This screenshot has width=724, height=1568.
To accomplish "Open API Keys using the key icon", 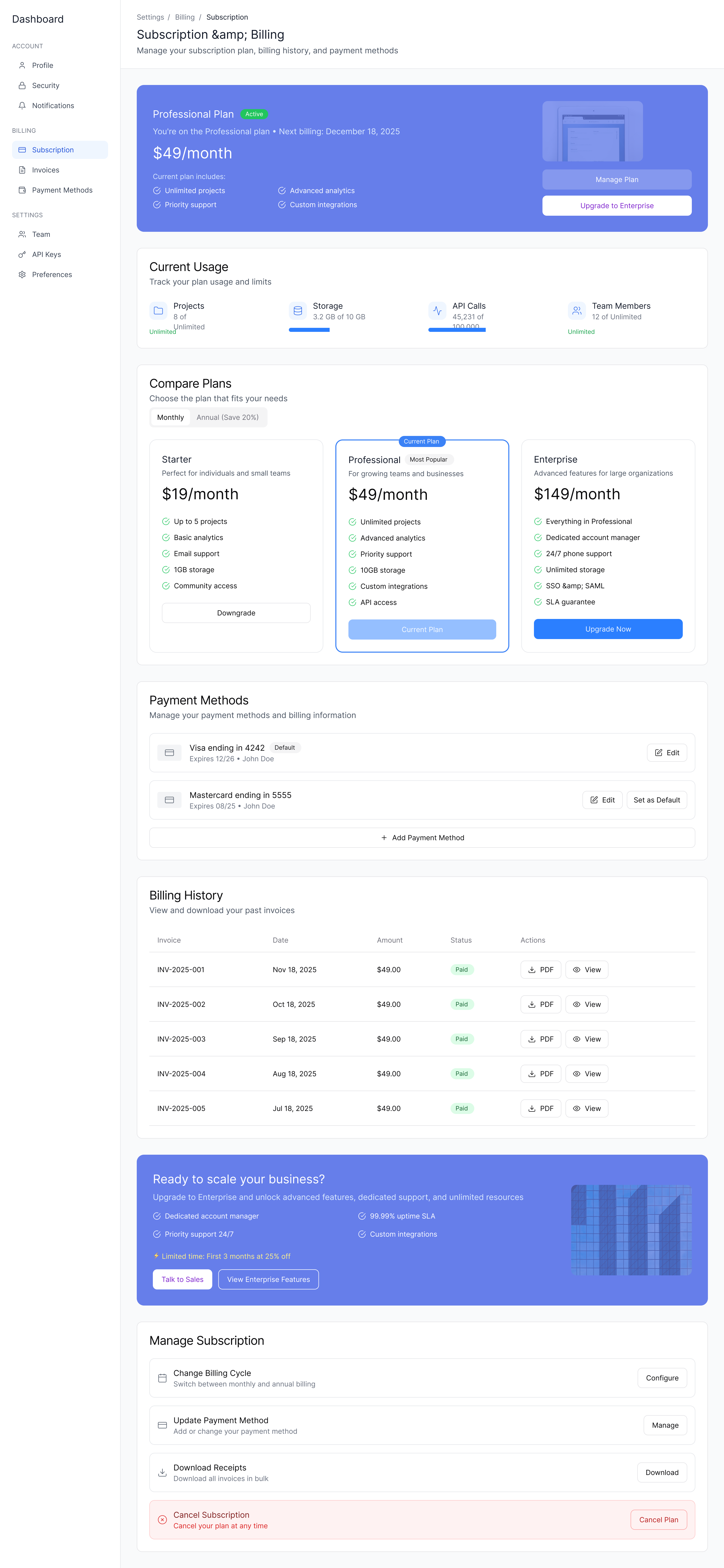I will click(x=23, y=254).
